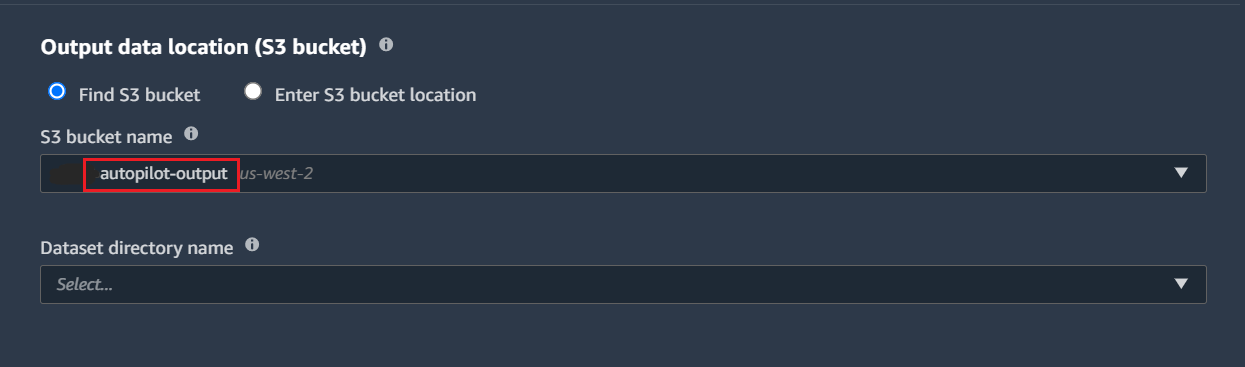Viewport: 1245px width, 367px height.
Task: Click the blurred prefix before autopilot-output
Action: (66, 174)
